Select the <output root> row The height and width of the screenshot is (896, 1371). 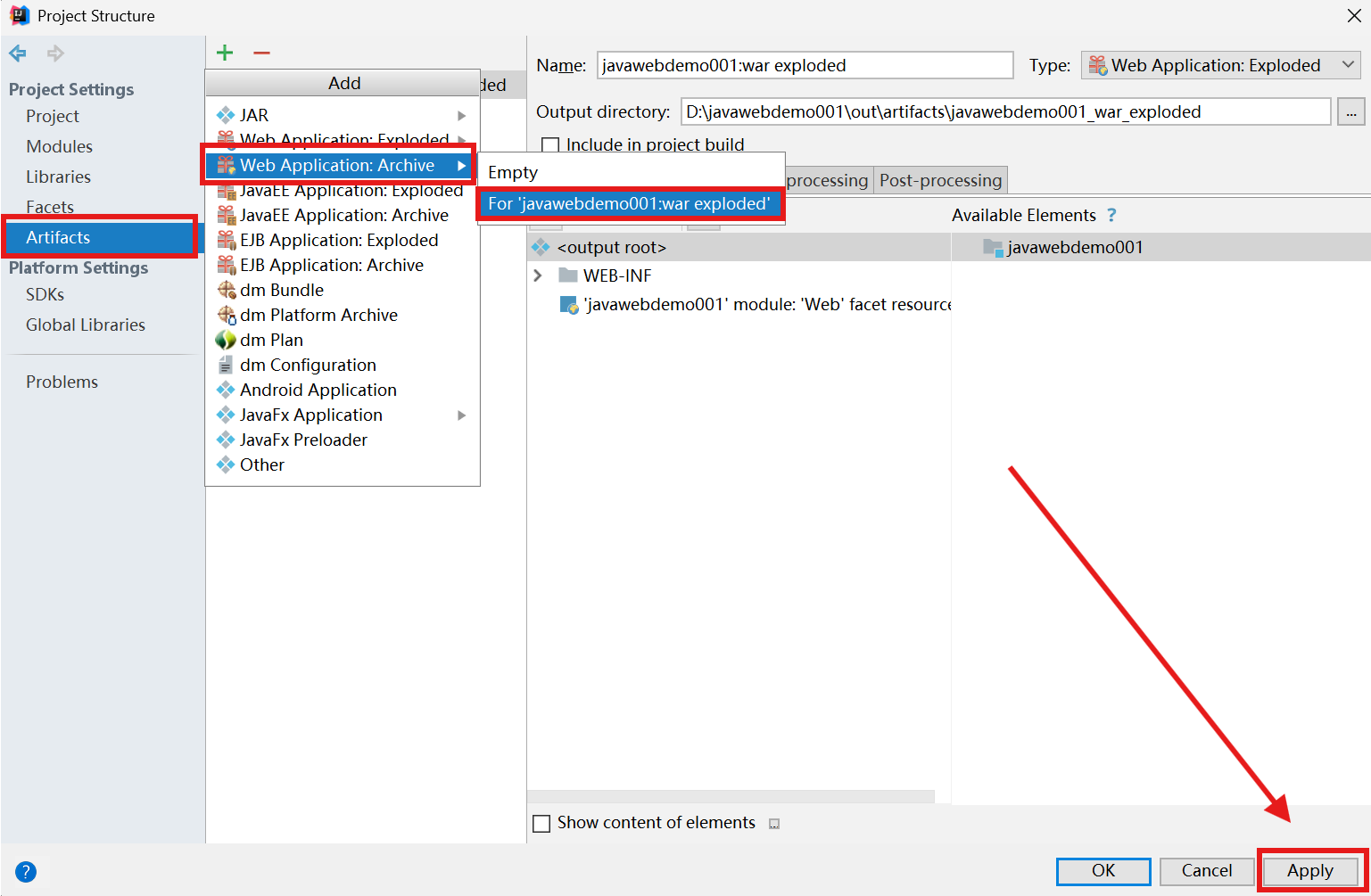pos(739,247)
